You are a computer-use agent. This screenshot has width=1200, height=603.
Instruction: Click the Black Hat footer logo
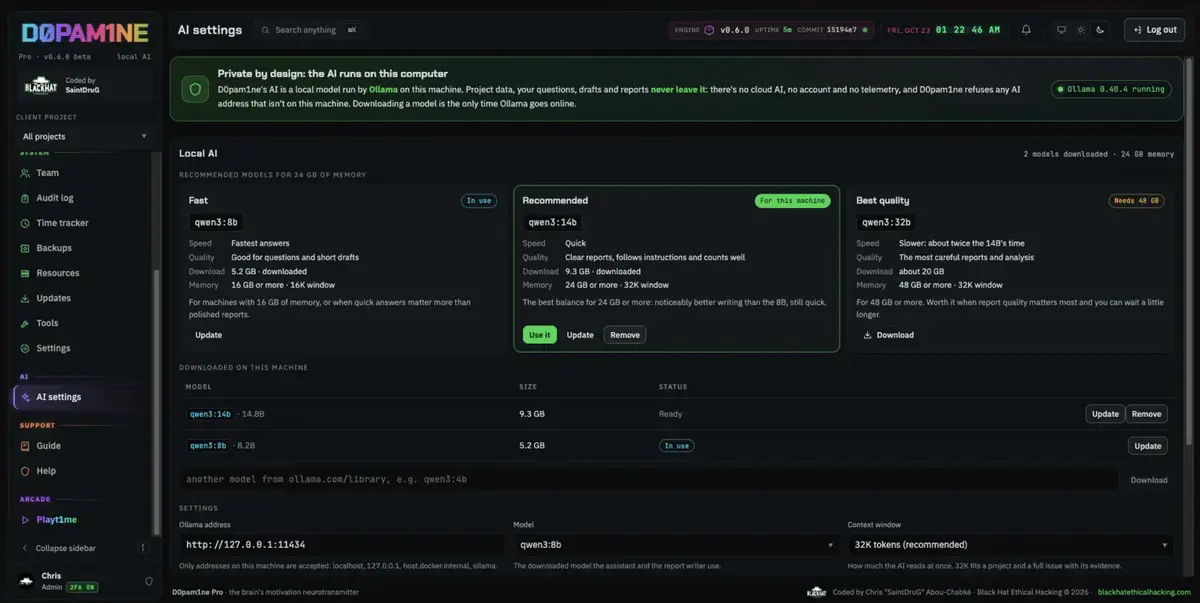(817, 592)
